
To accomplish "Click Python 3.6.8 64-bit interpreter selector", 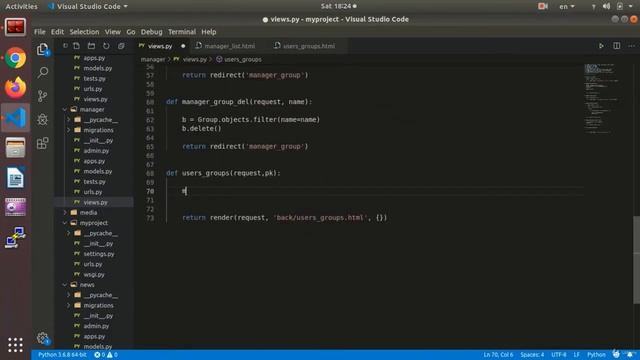I will [x=62, y=355].
